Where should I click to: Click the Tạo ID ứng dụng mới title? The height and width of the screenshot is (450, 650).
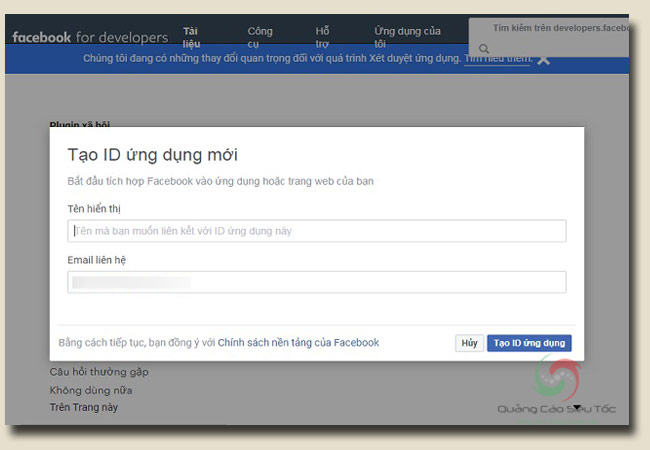point(153,155)
